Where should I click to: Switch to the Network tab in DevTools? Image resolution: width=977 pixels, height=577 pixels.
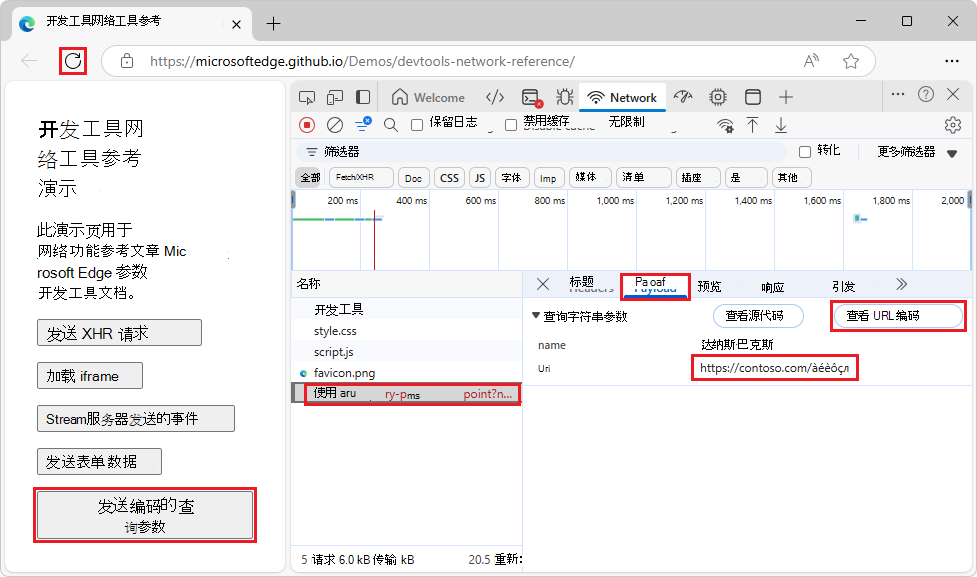point(622,97)
